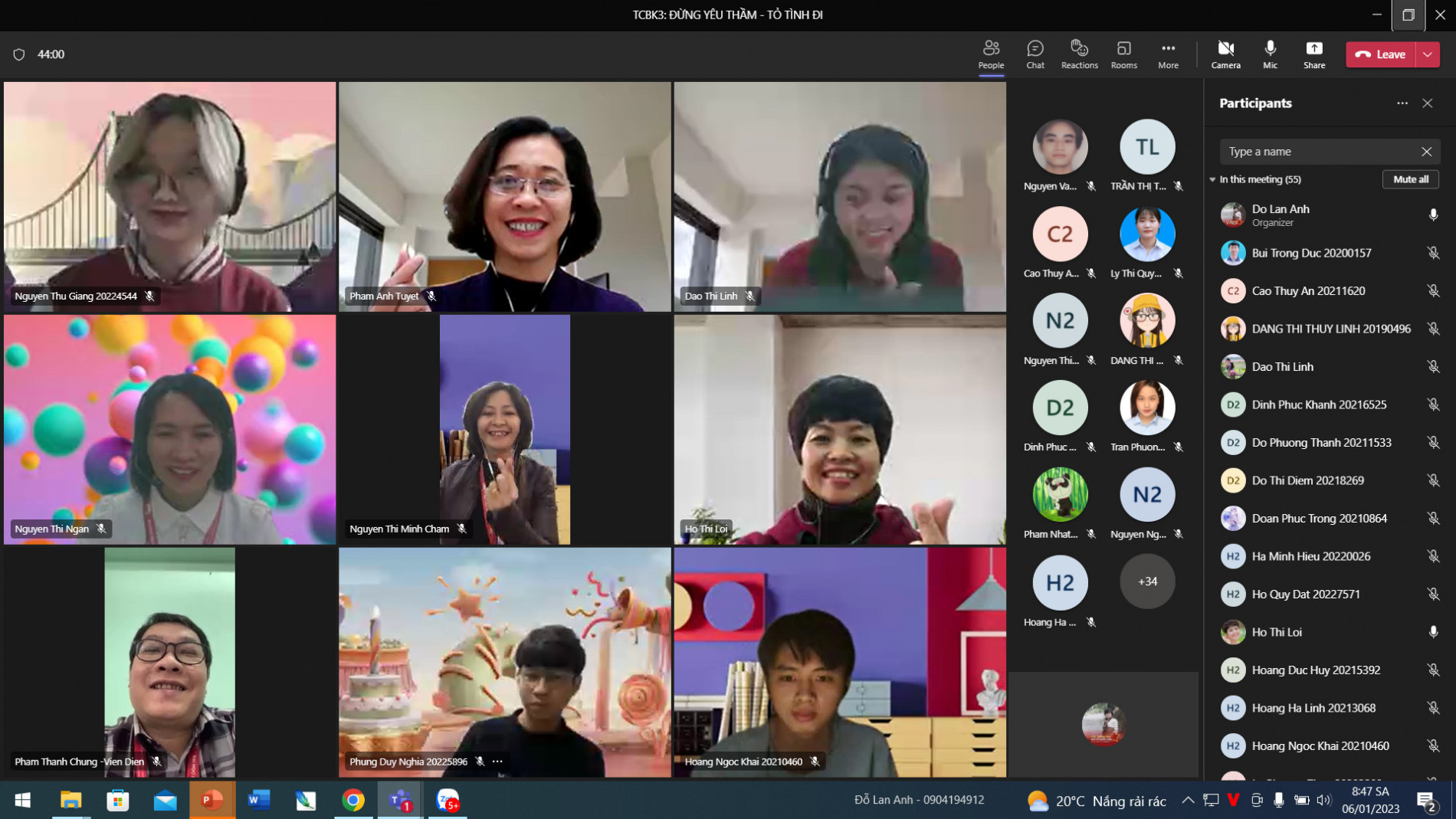Click Dinh Phuc Khanh 20216525 muted mic icon
The height and width of the screenshot is (819, 1456).
point(1433,405)
